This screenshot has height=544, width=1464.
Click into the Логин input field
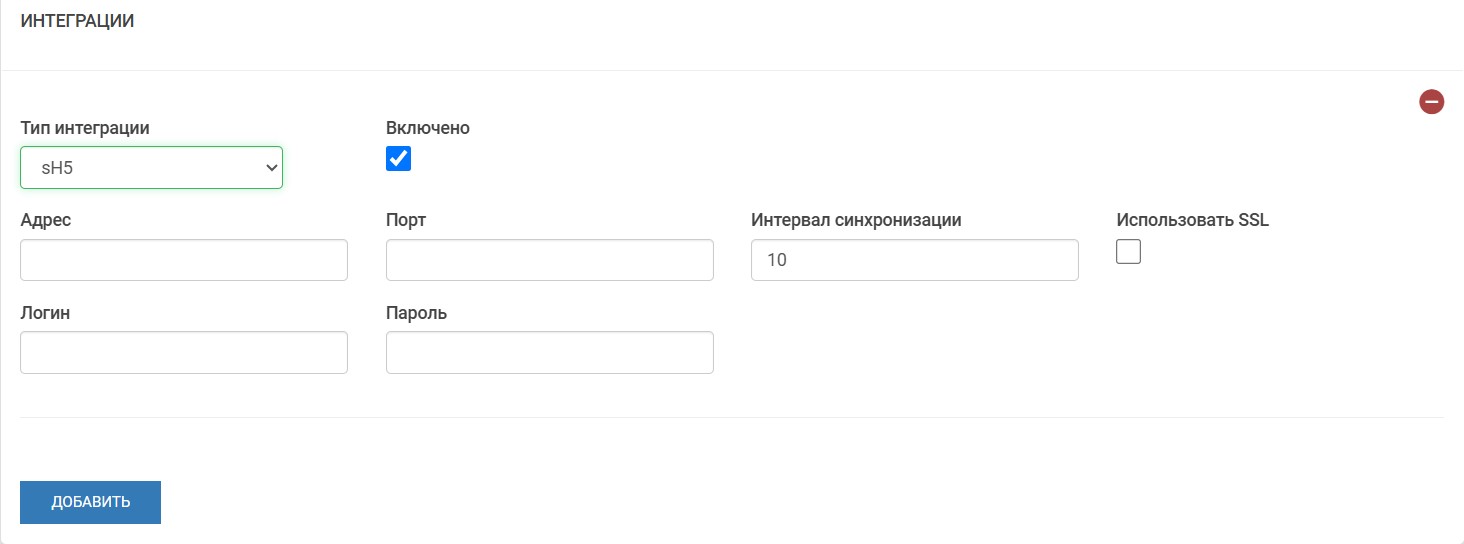(x=184, y=353)
